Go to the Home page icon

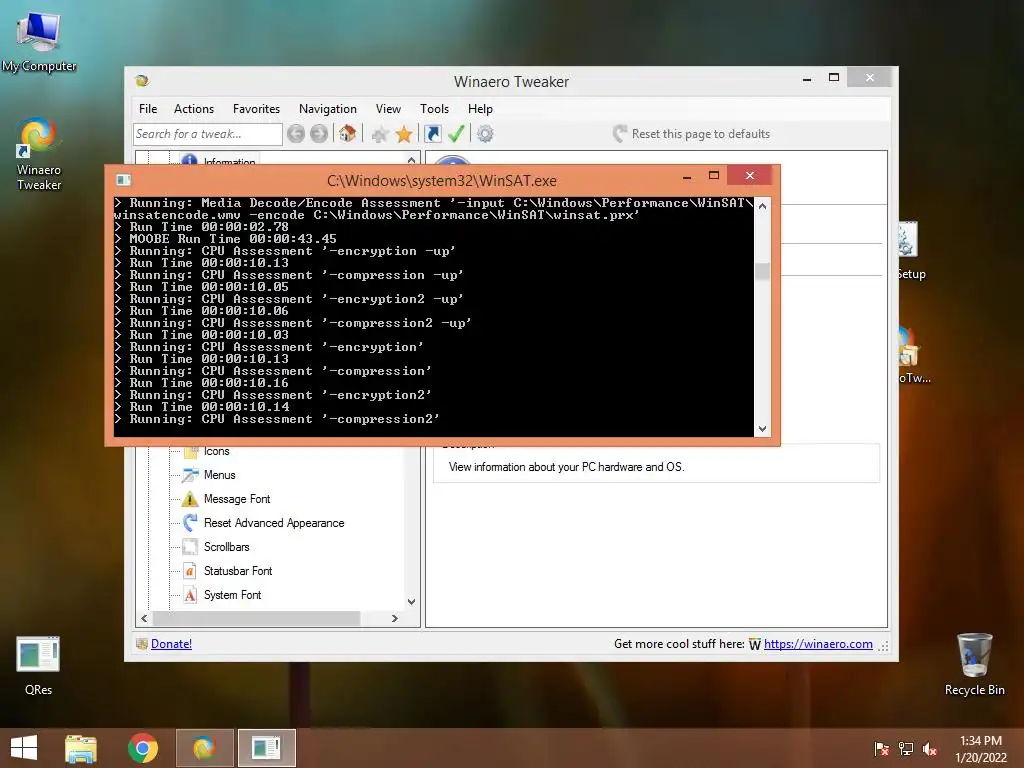click(x=347, y=134)
